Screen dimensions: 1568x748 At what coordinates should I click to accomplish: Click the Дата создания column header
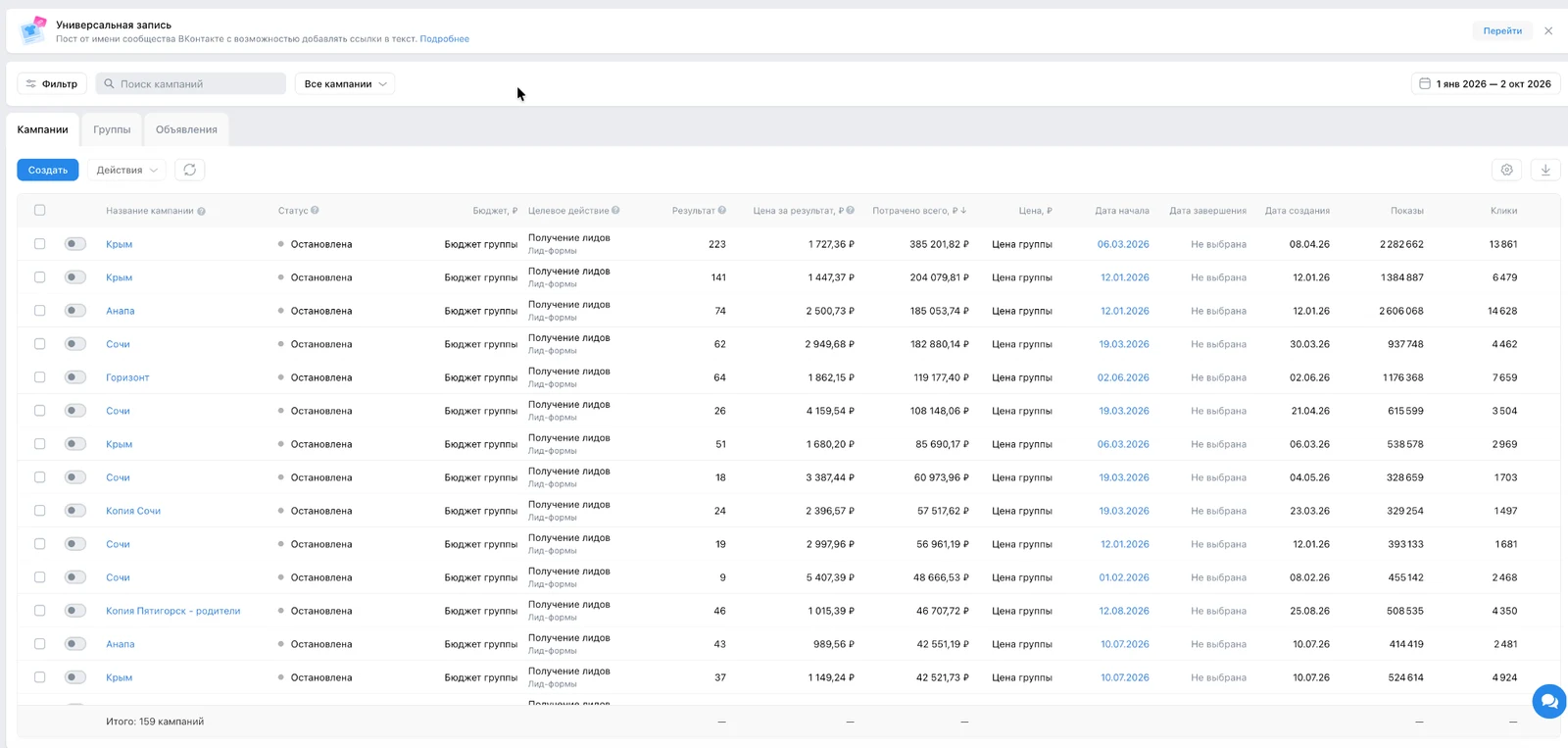pyautogui.click(x=1298, y=211)
